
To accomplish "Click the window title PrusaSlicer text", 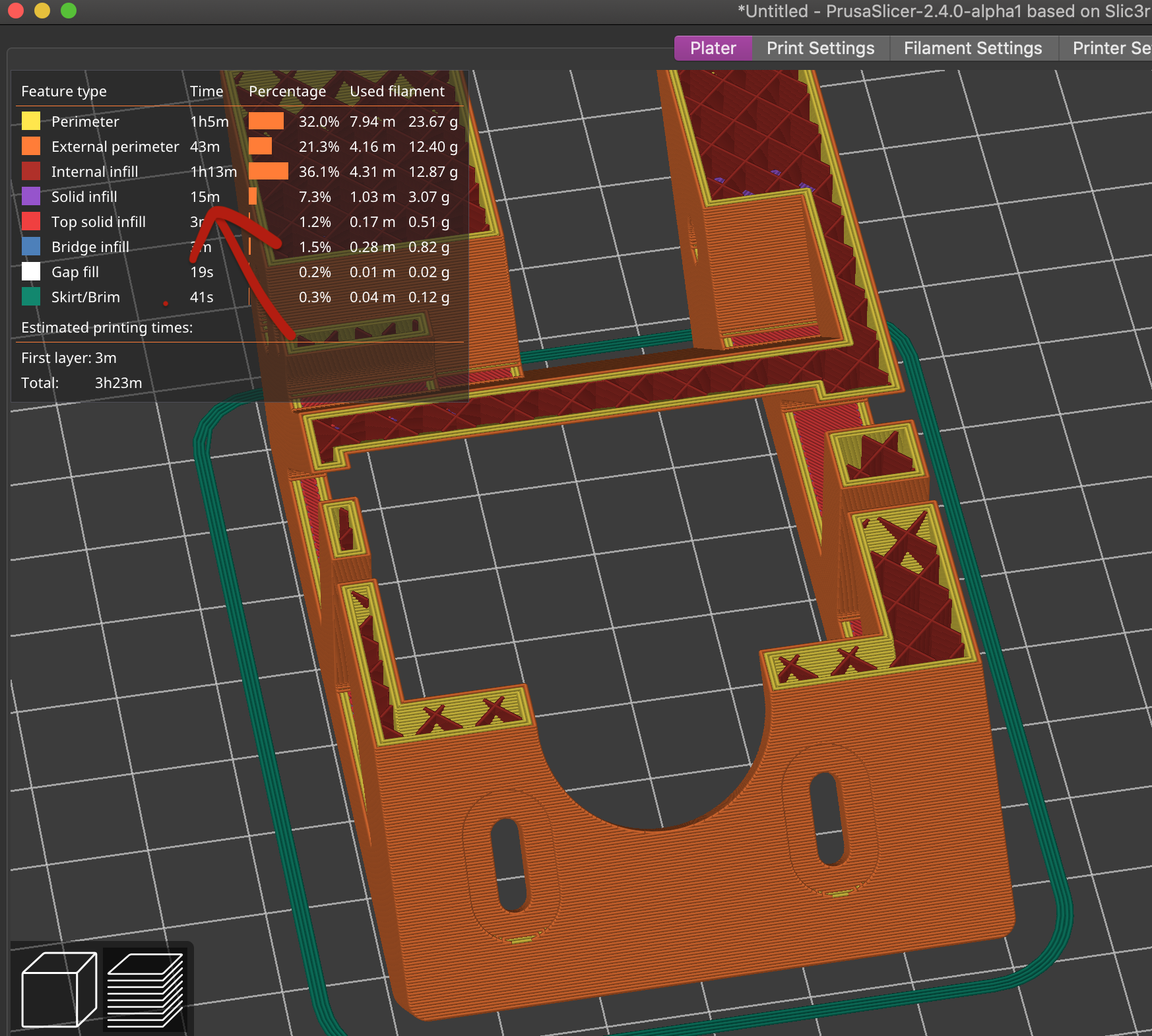I will 944,11.
